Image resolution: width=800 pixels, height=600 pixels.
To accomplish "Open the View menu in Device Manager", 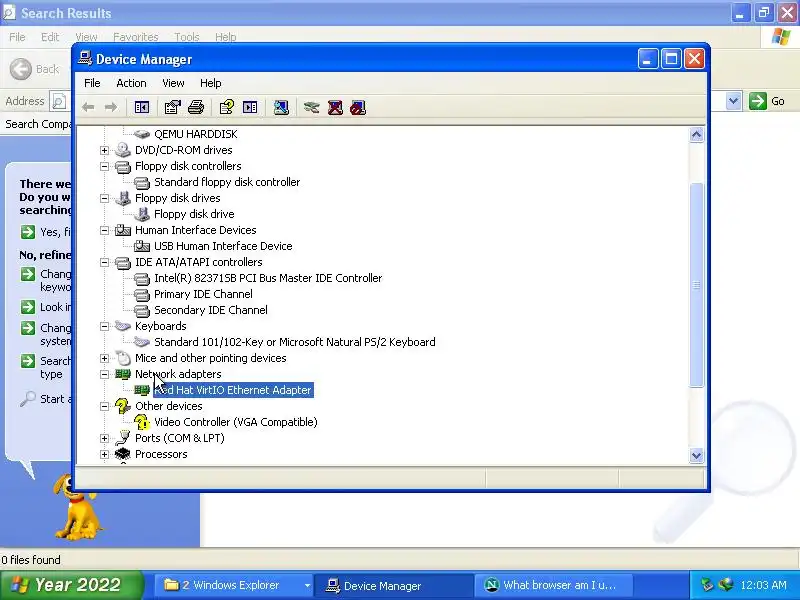I will click(x=173, y=83).
